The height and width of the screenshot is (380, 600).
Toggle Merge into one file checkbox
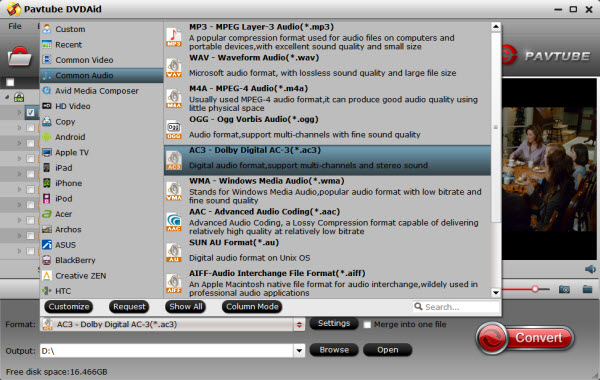[x=367, y=325]
